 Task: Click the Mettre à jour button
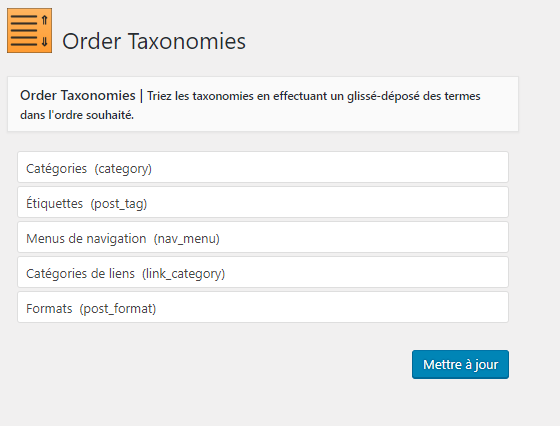click(x=460, y=365)
